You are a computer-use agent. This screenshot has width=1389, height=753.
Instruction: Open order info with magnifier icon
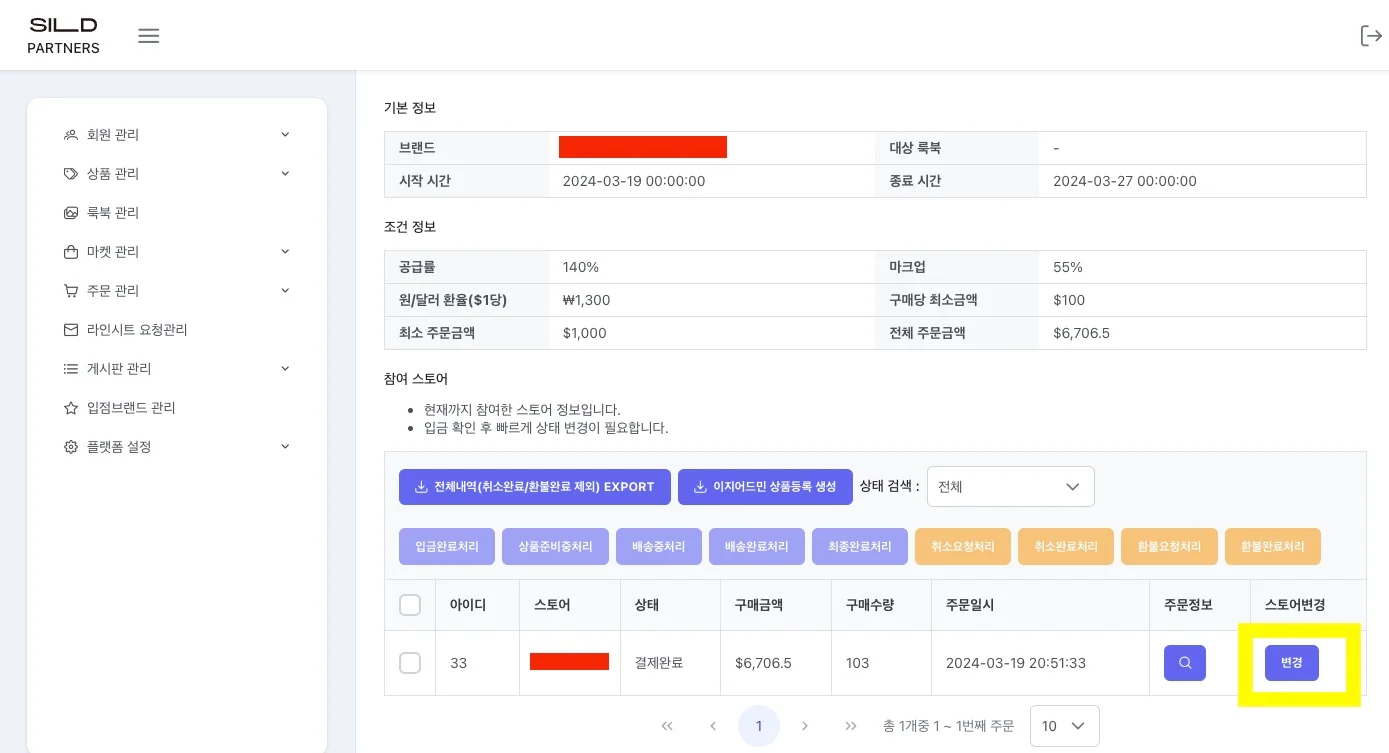point(1184,663)
